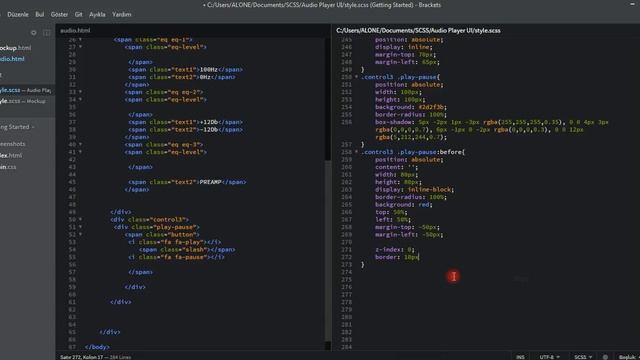
Task: Open the Bul menu
Action: click(40, 14)
